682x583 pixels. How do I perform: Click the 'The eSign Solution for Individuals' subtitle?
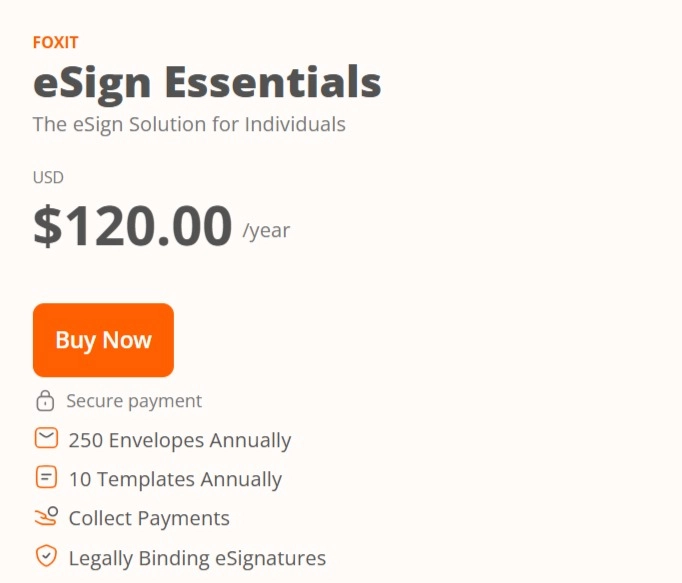[189, 125]
